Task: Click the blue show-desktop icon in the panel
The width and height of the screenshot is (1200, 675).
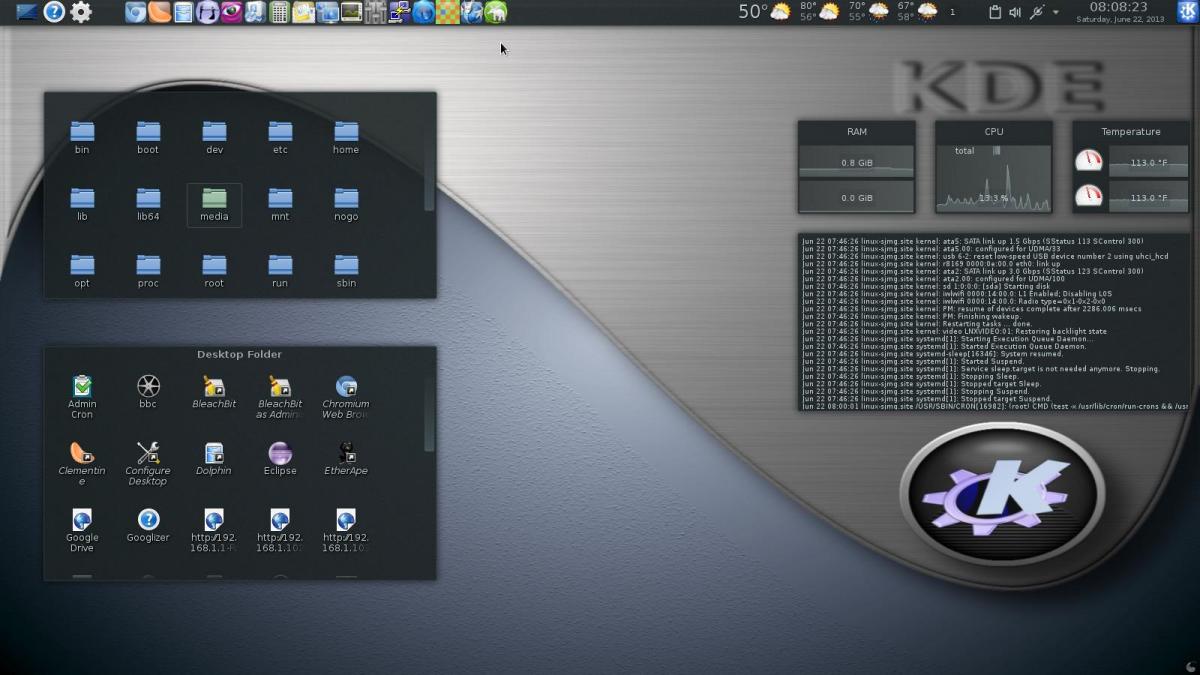Action: coord(27,12)
